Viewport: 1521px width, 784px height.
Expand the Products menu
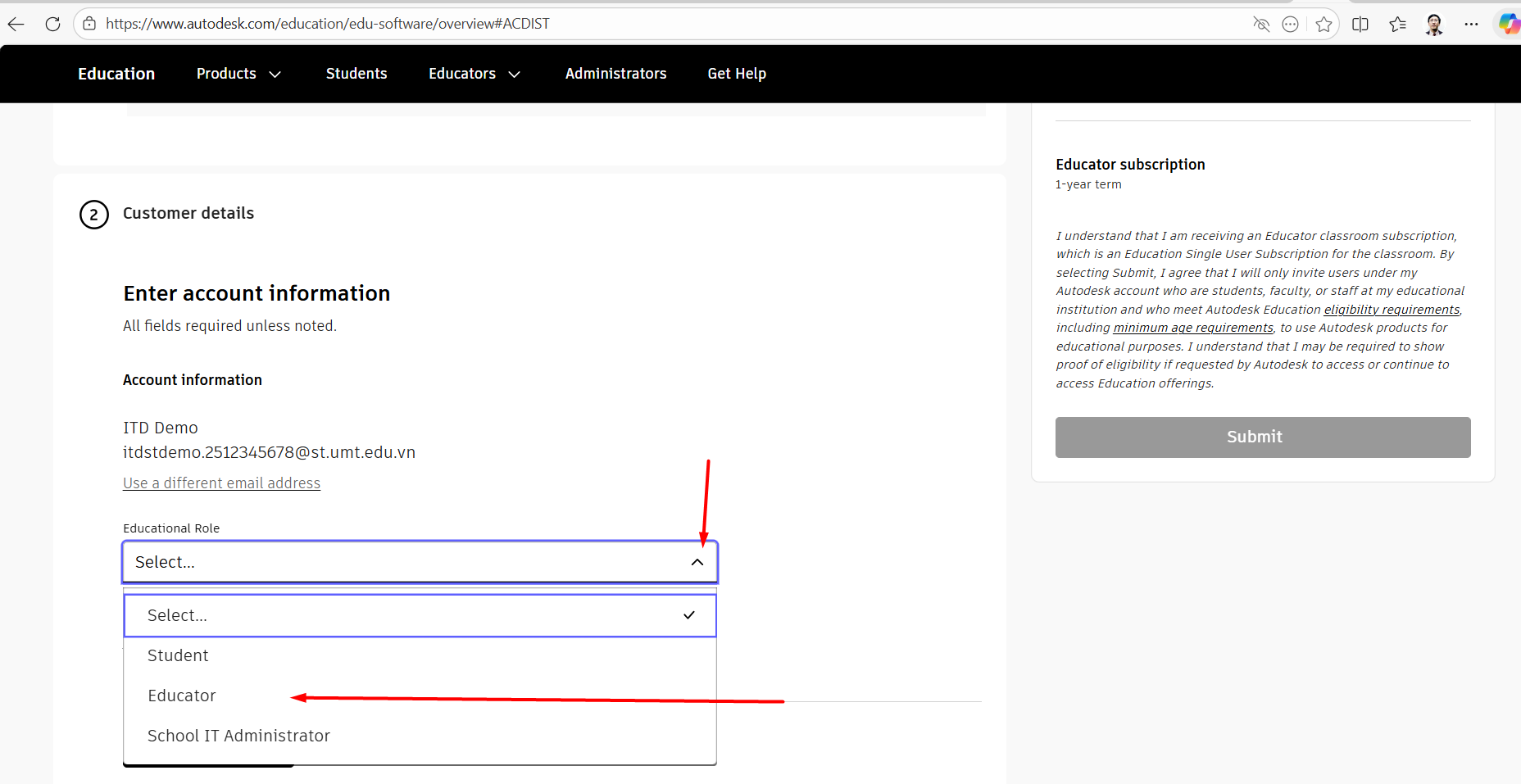(238, 74)
